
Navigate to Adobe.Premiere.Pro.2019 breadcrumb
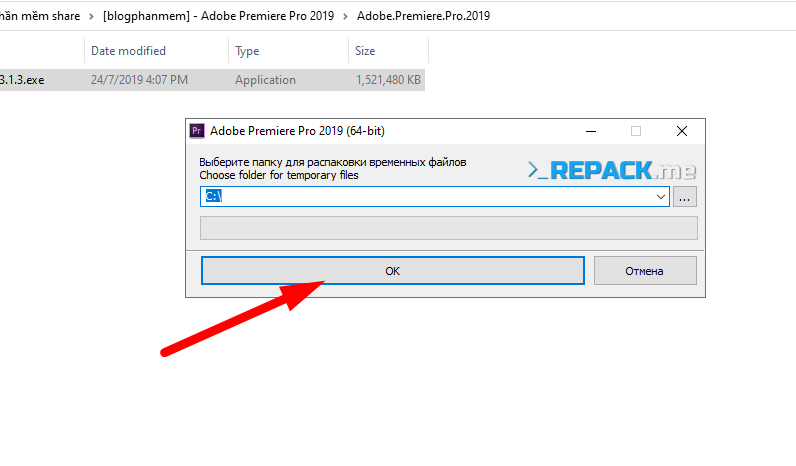pos(423,16)
